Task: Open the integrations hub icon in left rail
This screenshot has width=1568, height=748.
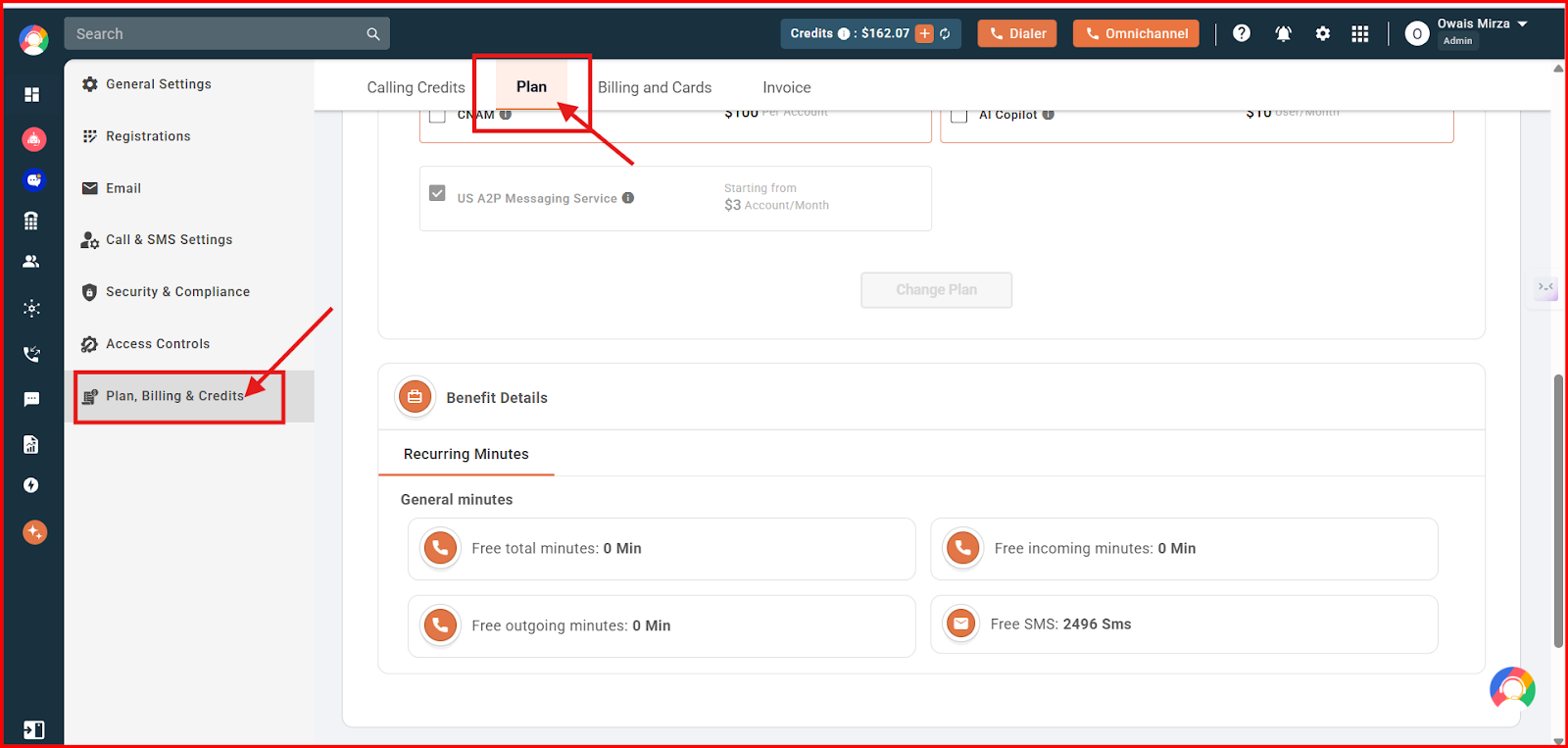Action: click(x=31, y=308)
